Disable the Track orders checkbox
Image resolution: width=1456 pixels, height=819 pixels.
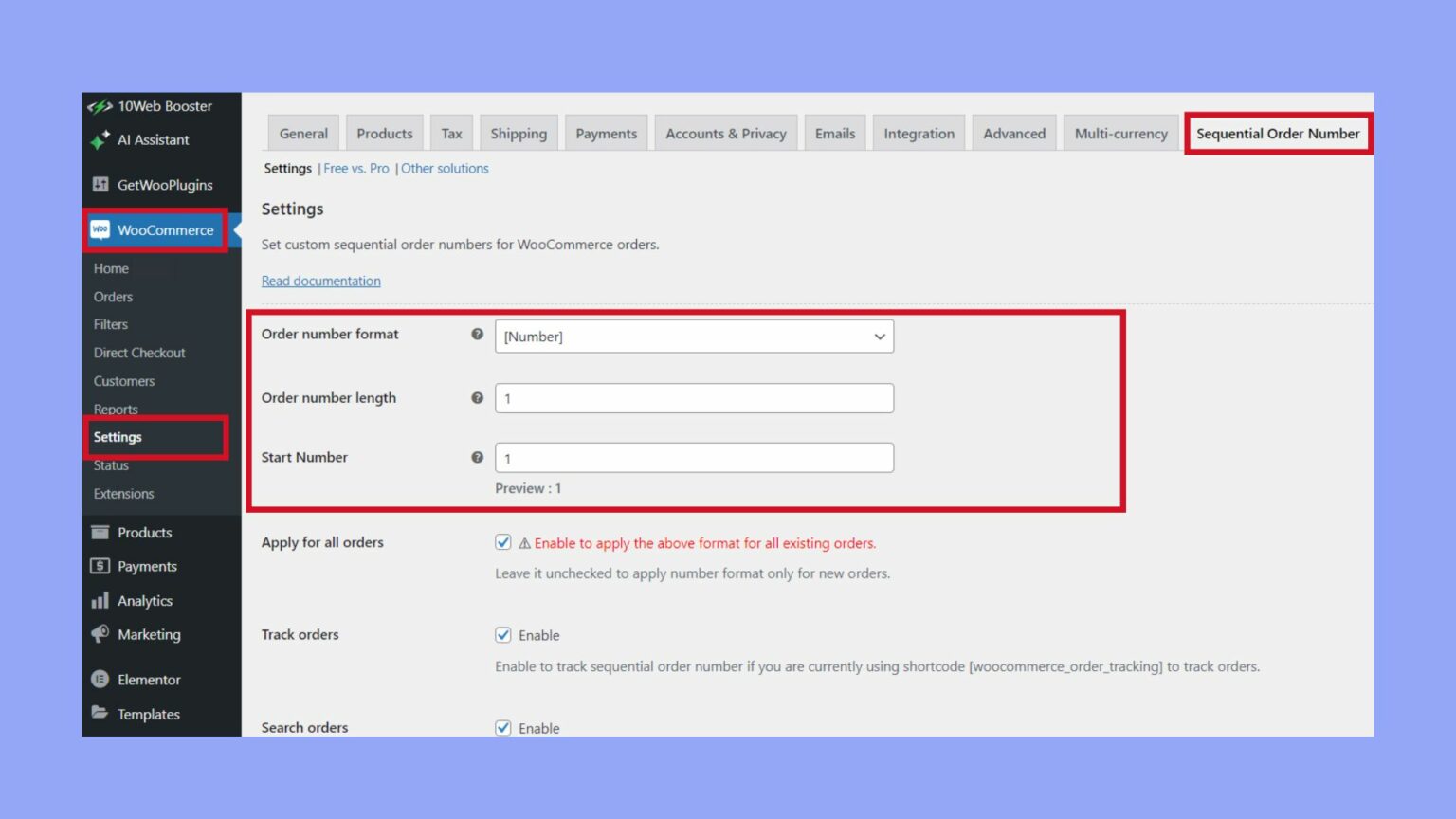(503, 634)
